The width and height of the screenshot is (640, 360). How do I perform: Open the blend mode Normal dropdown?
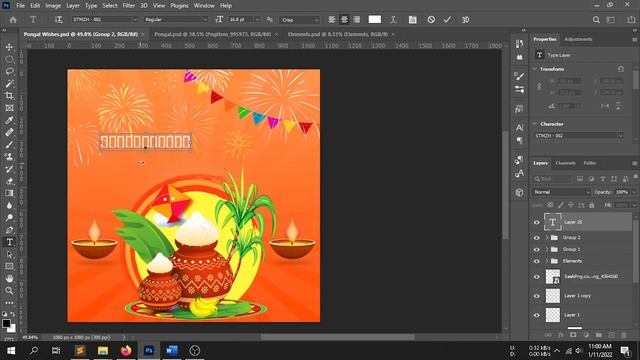click(x=561, y=192)
